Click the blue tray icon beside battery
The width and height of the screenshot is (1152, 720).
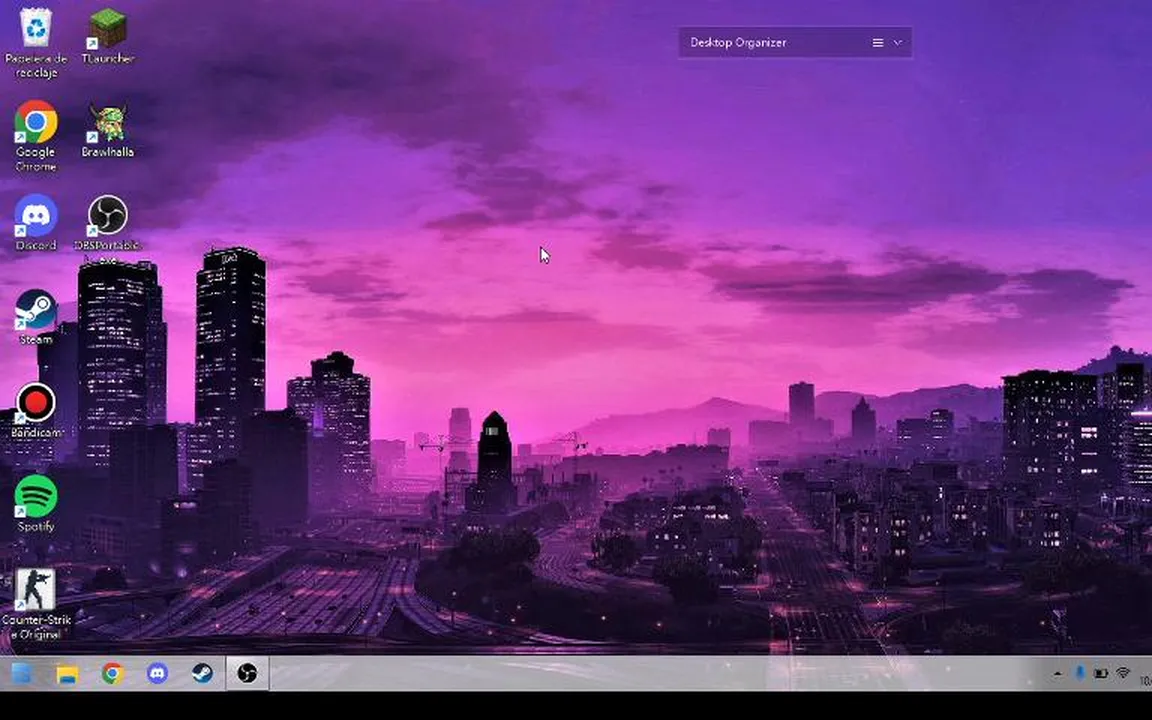(x=1079, y=673)
